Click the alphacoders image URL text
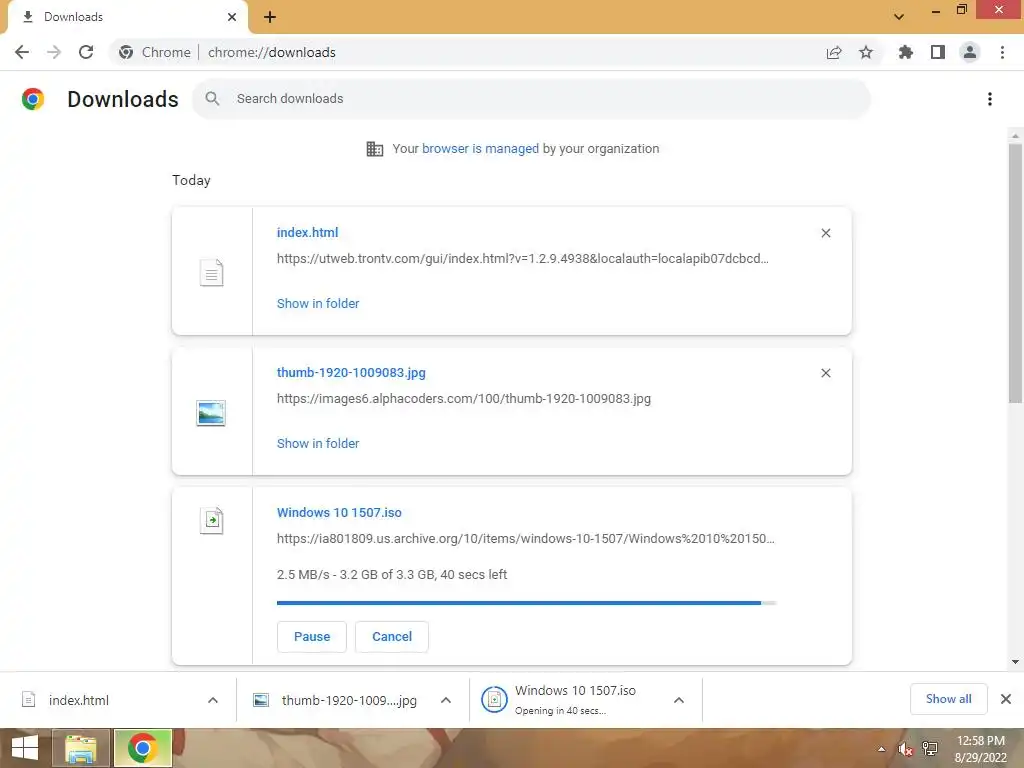Viewport: 1024px width, 768px height. coord(464,399)
